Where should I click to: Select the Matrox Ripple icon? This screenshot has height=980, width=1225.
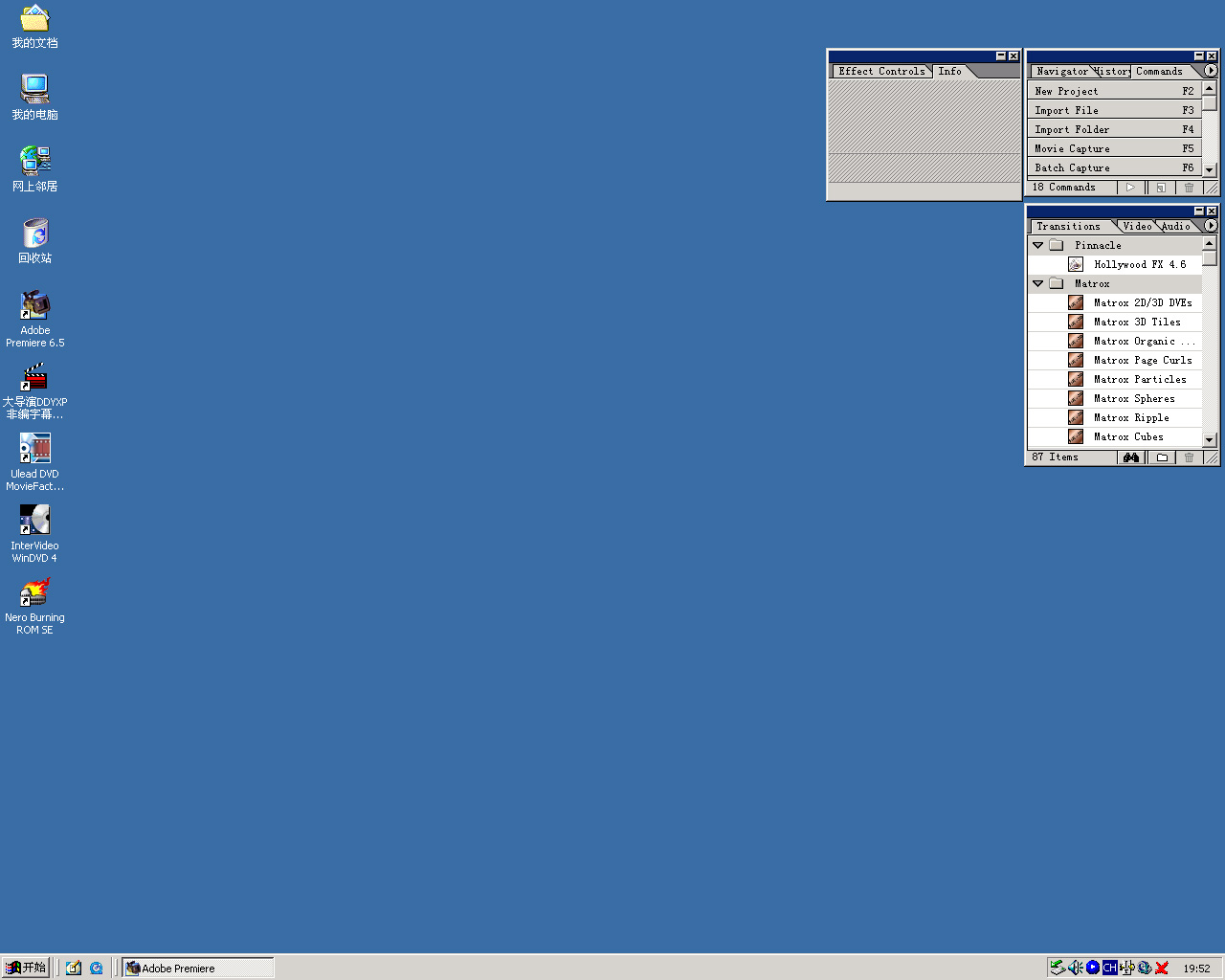pos(1076,417)
